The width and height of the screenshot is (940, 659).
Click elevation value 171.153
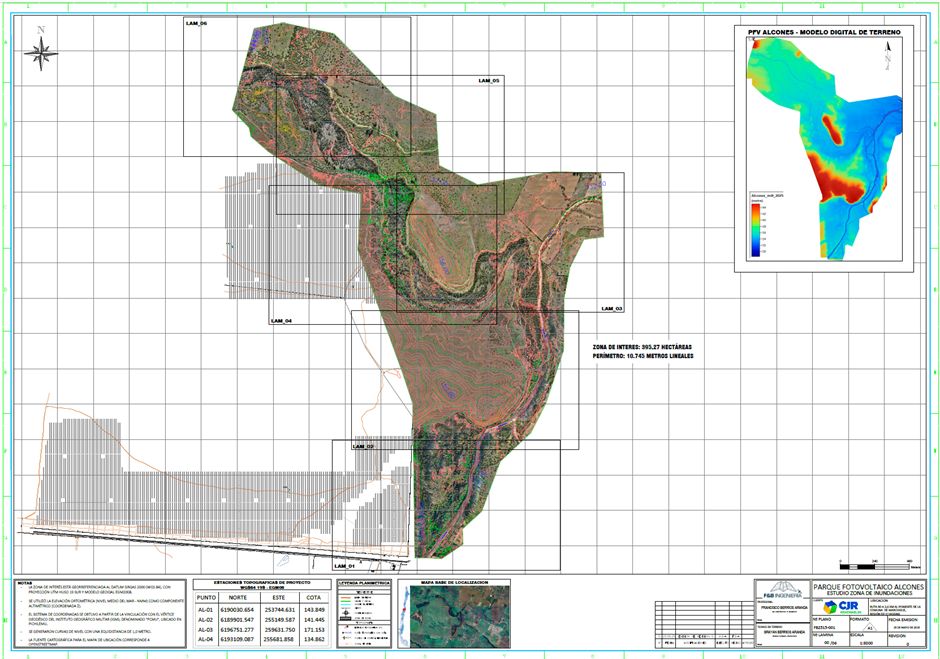[314, 630]
